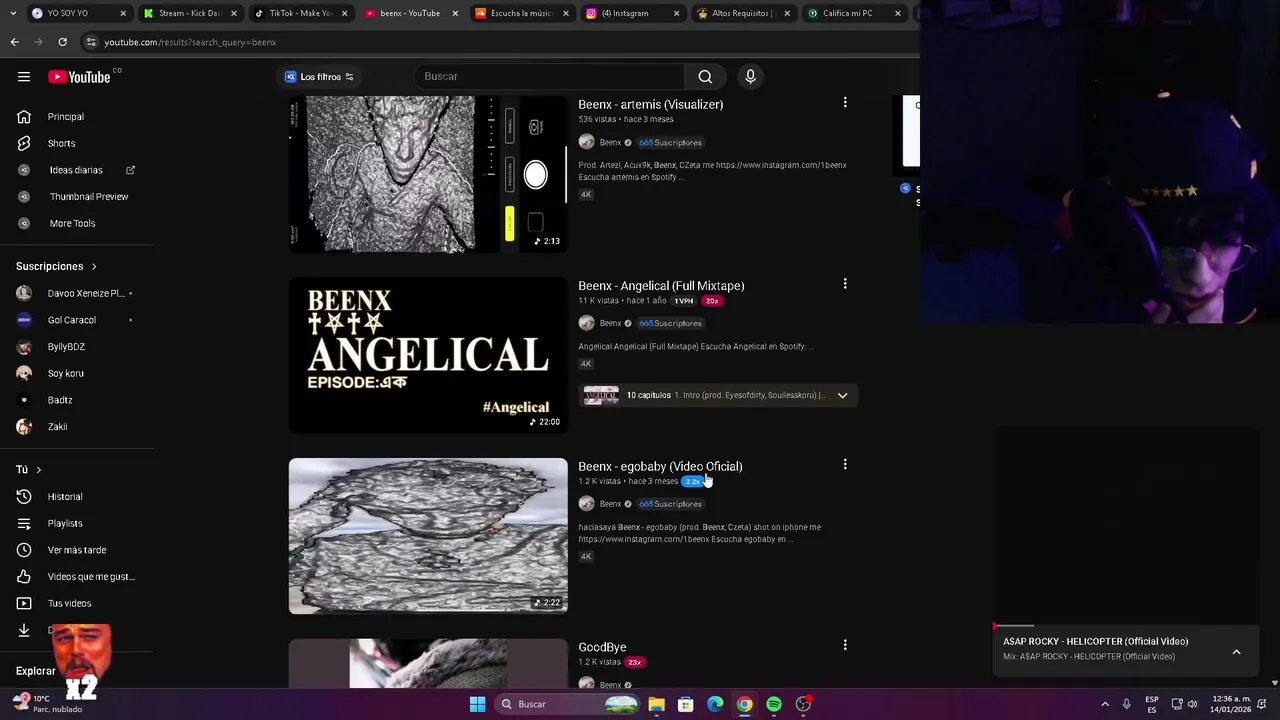Open the clock showing 12:36 a. m.
Viewport: 1280px width, 720px height.
1231,704
